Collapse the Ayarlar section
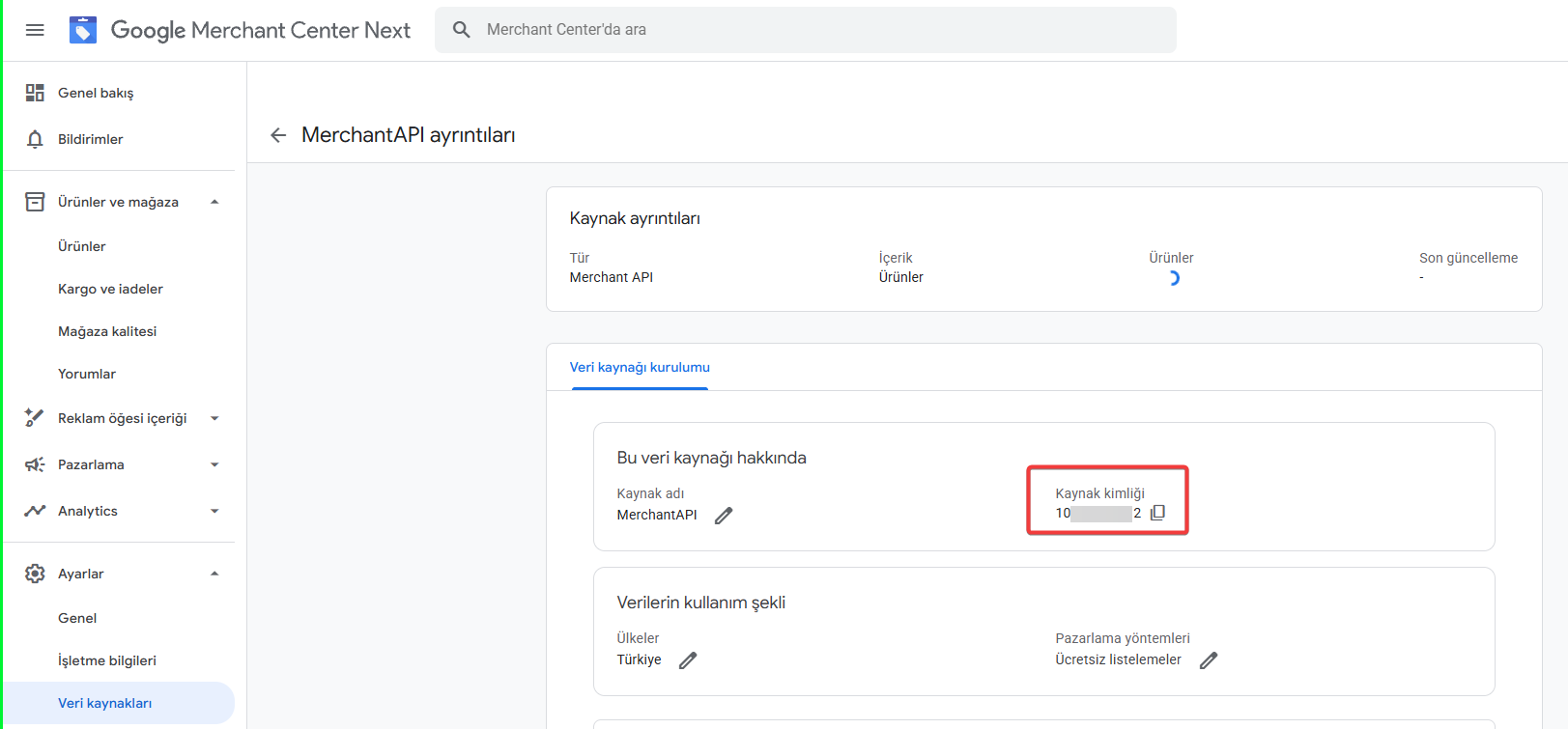 tap(214, 574)
